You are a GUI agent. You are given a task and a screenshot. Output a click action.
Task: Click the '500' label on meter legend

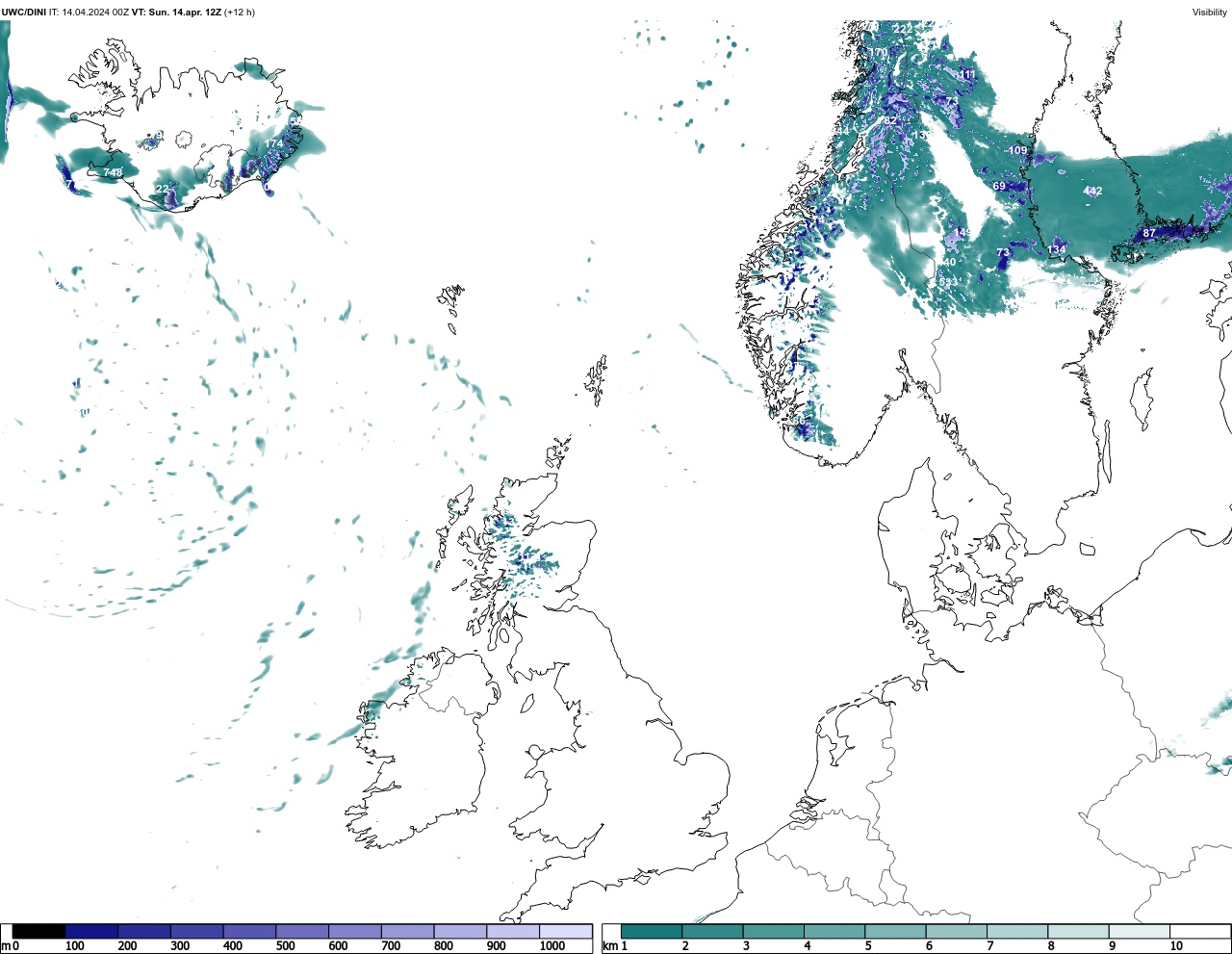click(286, 946)
